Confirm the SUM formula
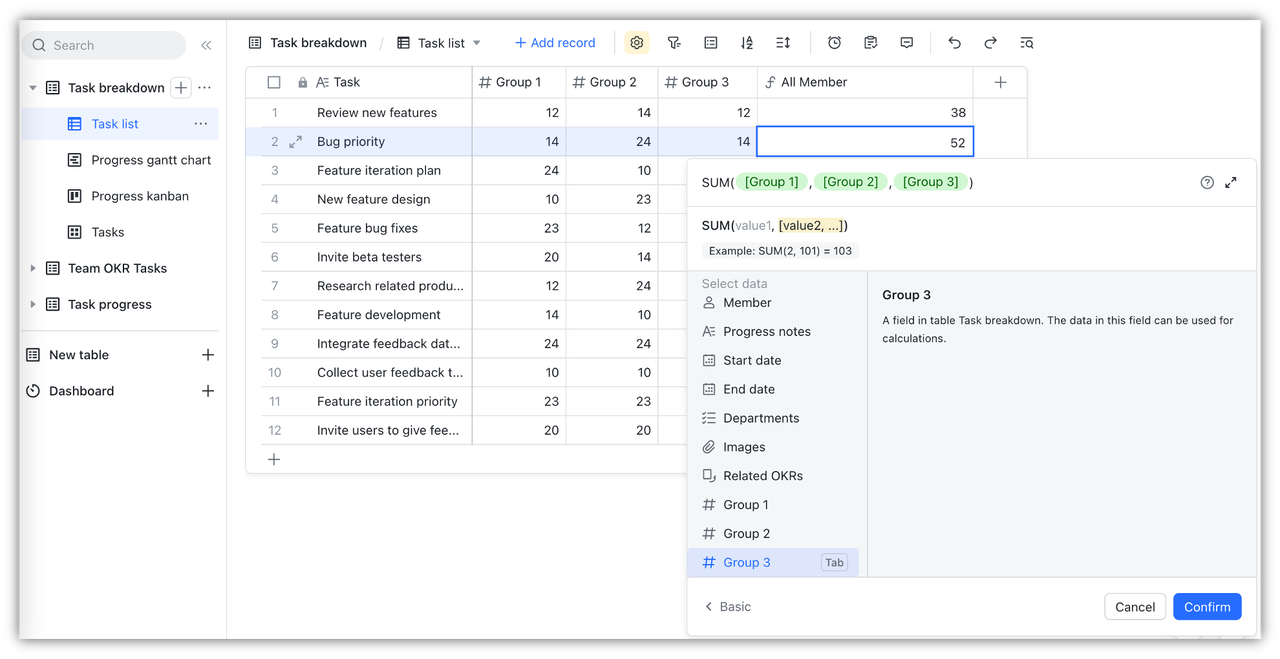Image resolution: width=1280 pixels, height=659 pixels. 1207,607
